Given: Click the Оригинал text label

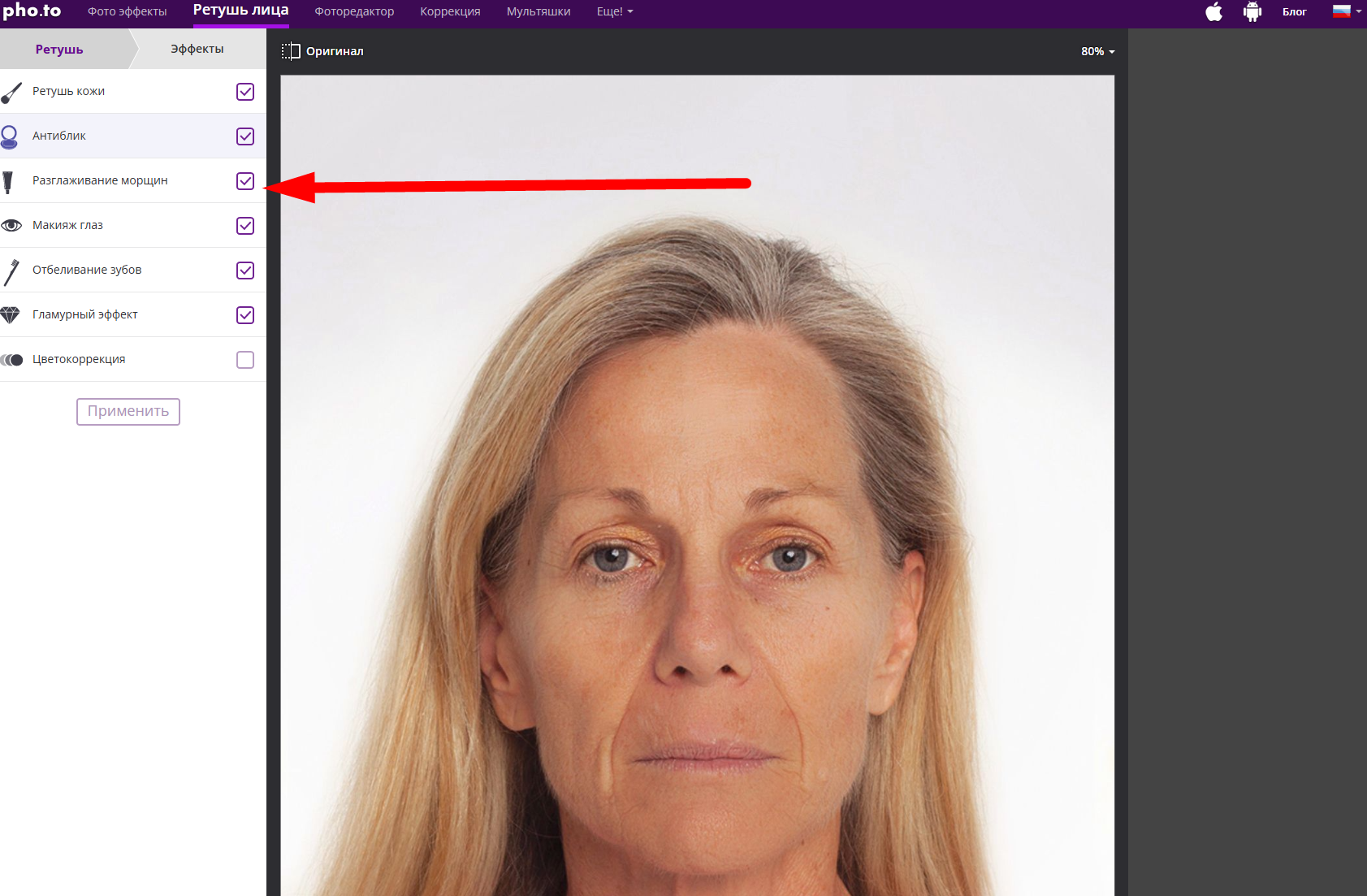Looking at the screenshot, I should (335, 51).
